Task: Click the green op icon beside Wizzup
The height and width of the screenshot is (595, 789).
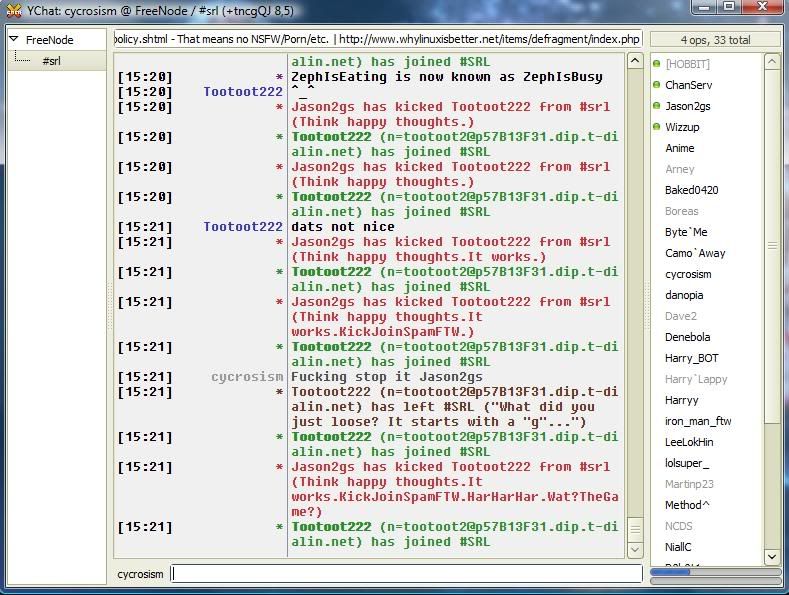Action: click(656, 127)
